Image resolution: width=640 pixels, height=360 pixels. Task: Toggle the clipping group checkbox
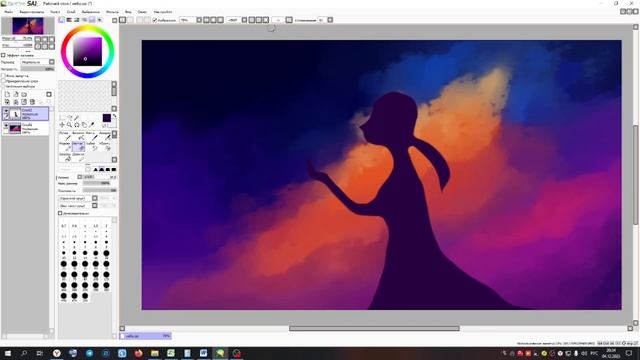pyautogui.click(x=3, y=81)
